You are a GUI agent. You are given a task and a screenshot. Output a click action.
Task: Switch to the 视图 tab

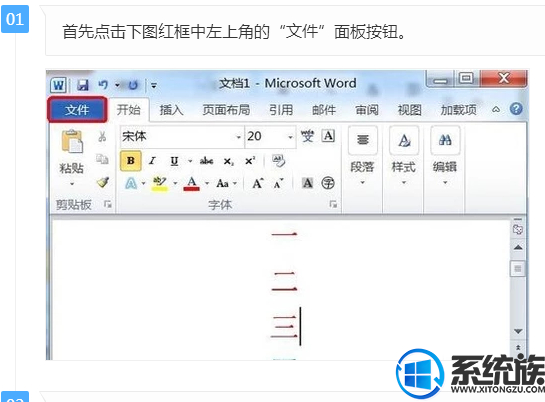409,110
